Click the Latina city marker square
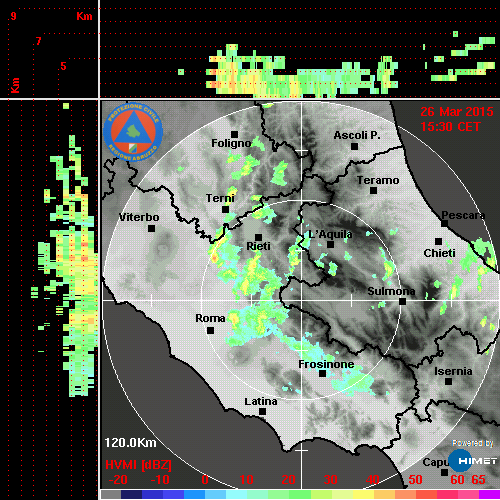This screenshot has width=500, height=500. tap(263, 411)
